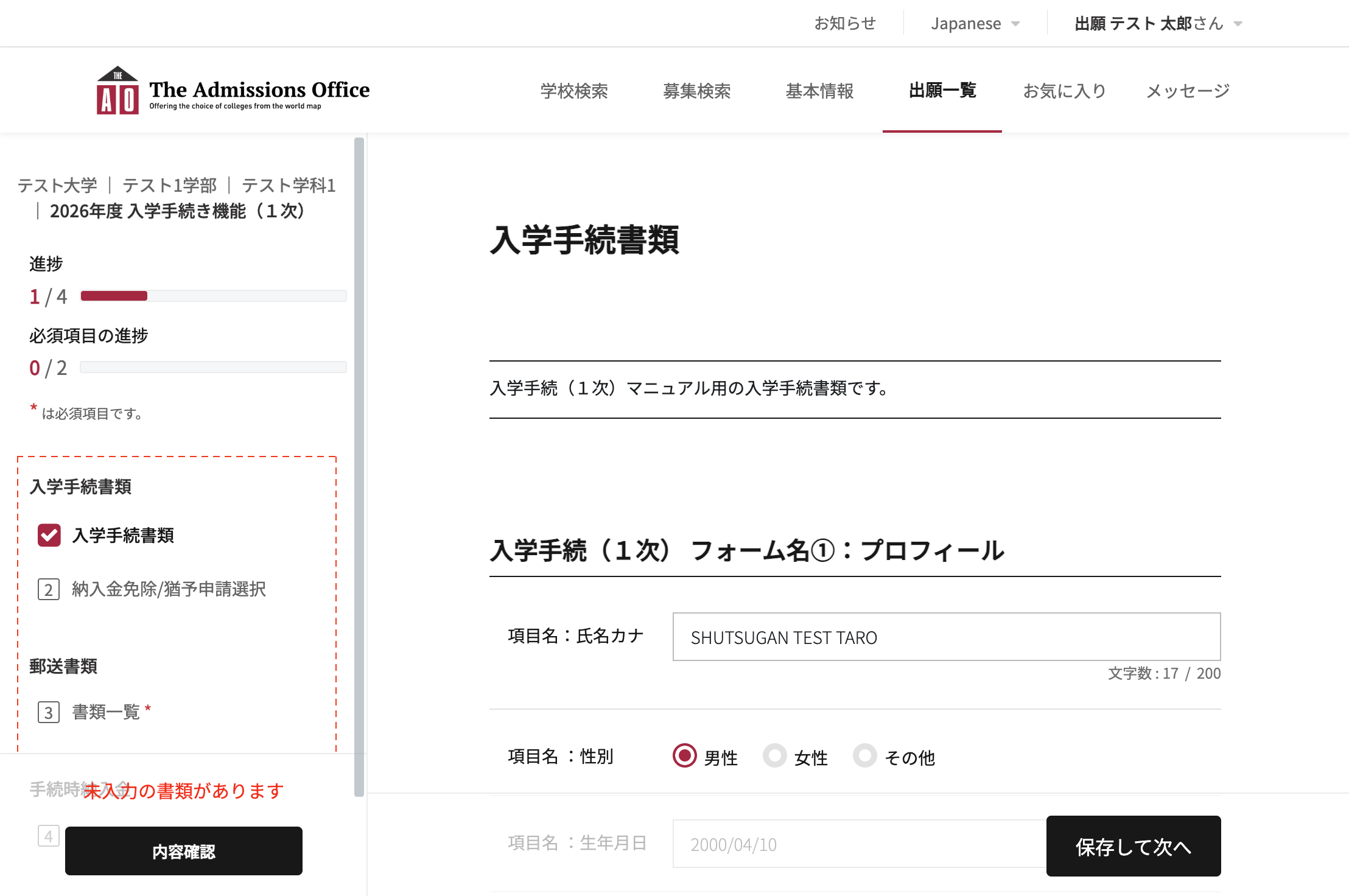Image resolution: width=1349 pixels, height=896 pixels.
Task: Click step 2 number icon in sidebar
Action: tap(49, 589)
